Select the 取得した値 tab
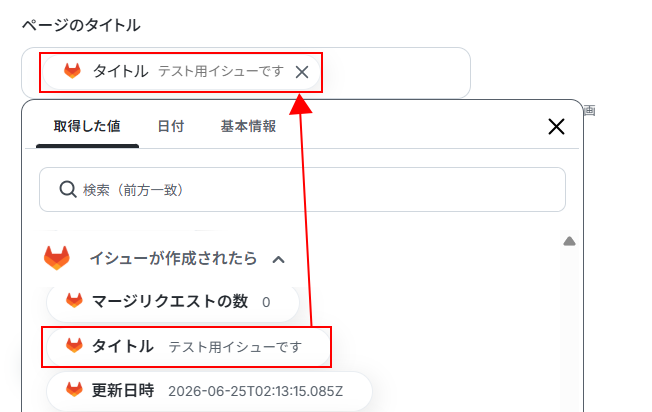Image resolution: width=652 pixels, height=412 pixels. click(87, 126)
